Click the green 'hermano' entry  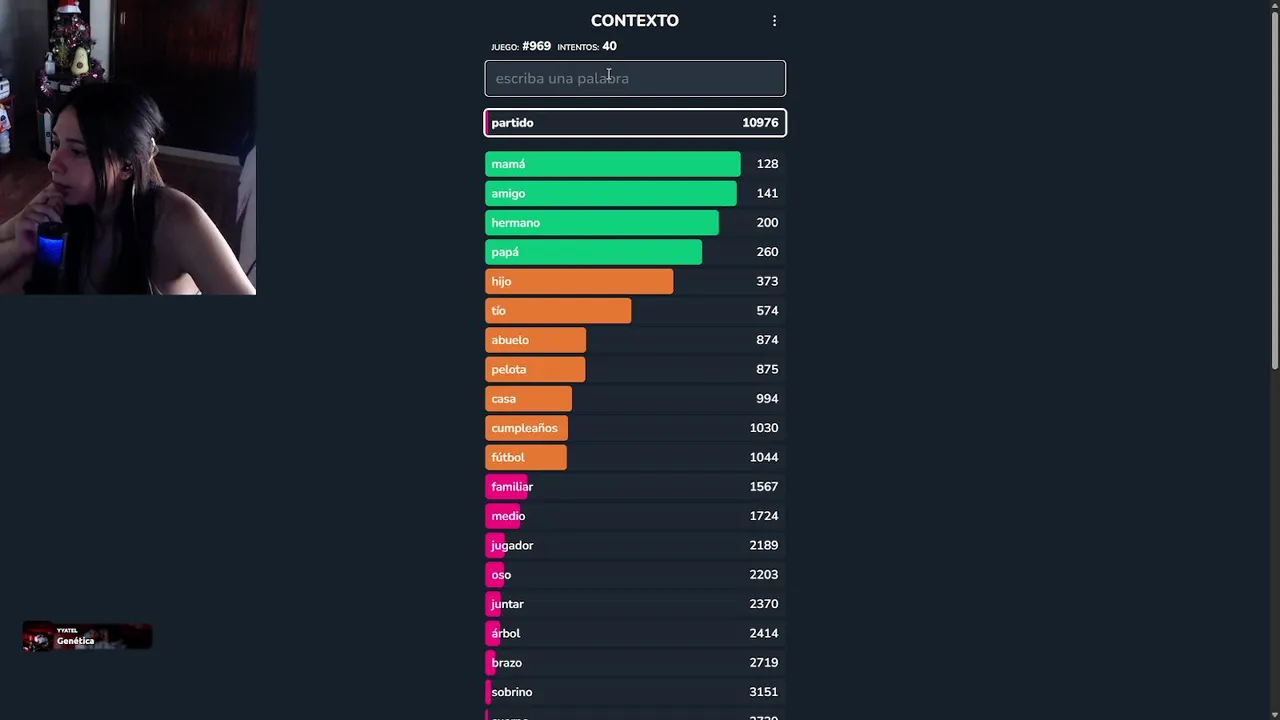[601, 223]
